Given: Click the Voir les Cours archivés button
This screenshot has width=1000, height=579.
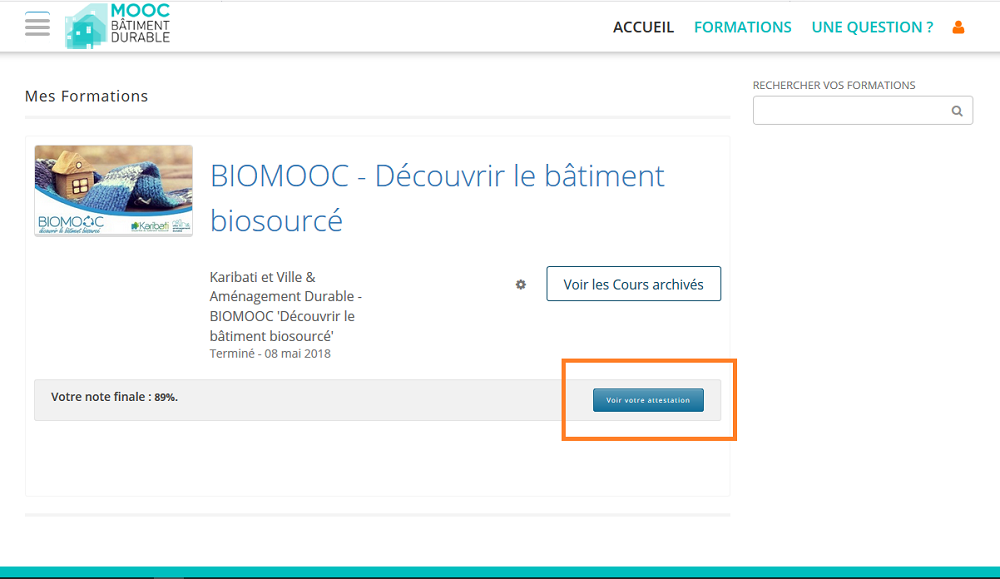Looking at the screenshot, I should point(633,284).
